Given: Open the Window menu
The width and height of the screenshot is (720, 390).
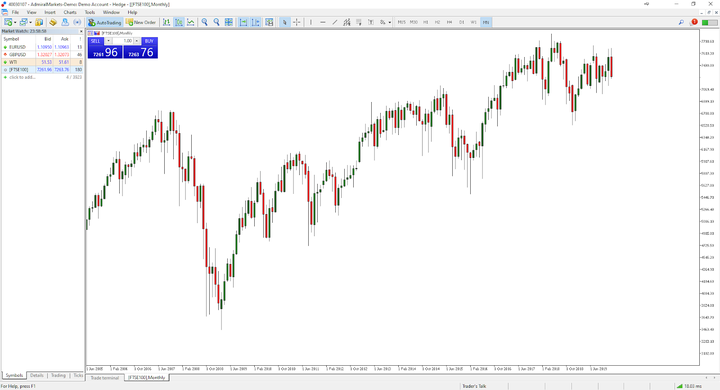Looking at the screenshot, I should [111, 12].
